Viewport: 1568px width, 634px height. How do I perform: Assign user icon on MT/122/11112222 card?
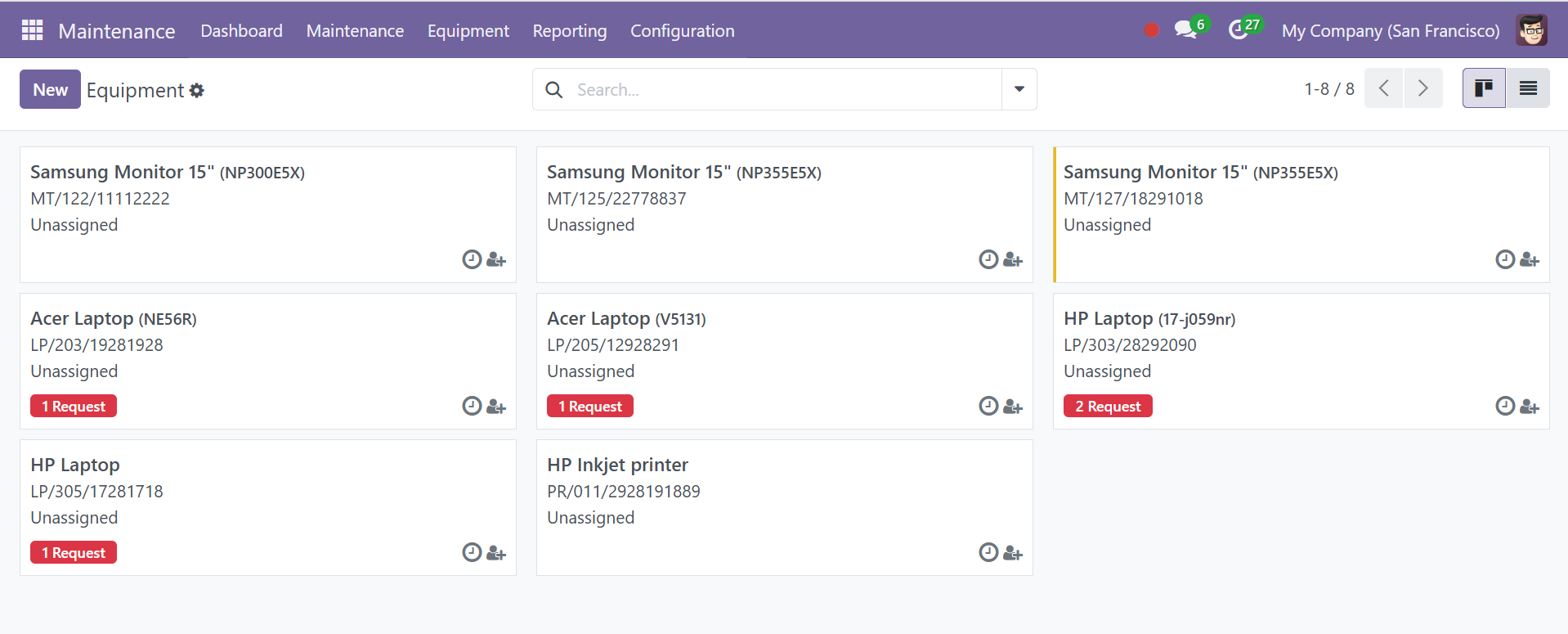496,260
